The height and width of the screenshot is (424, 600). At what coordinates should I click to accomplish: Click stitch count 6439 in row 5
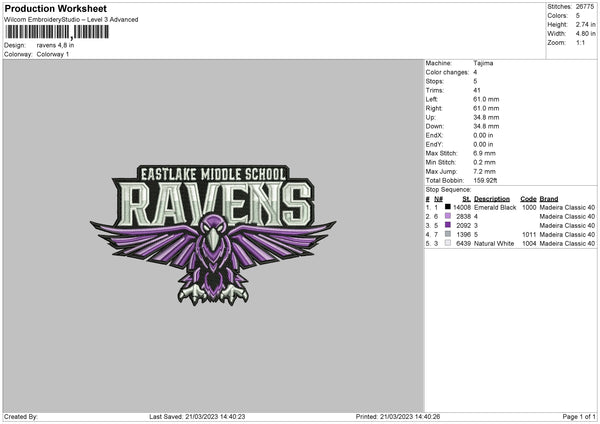tap(463, 243)
